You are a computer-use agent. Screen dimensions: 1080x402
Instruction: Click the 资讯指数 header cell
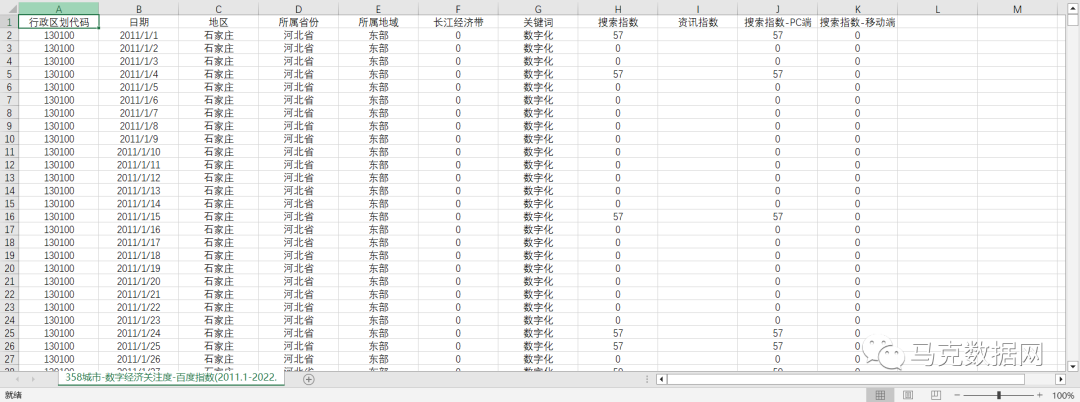point(698,22)
